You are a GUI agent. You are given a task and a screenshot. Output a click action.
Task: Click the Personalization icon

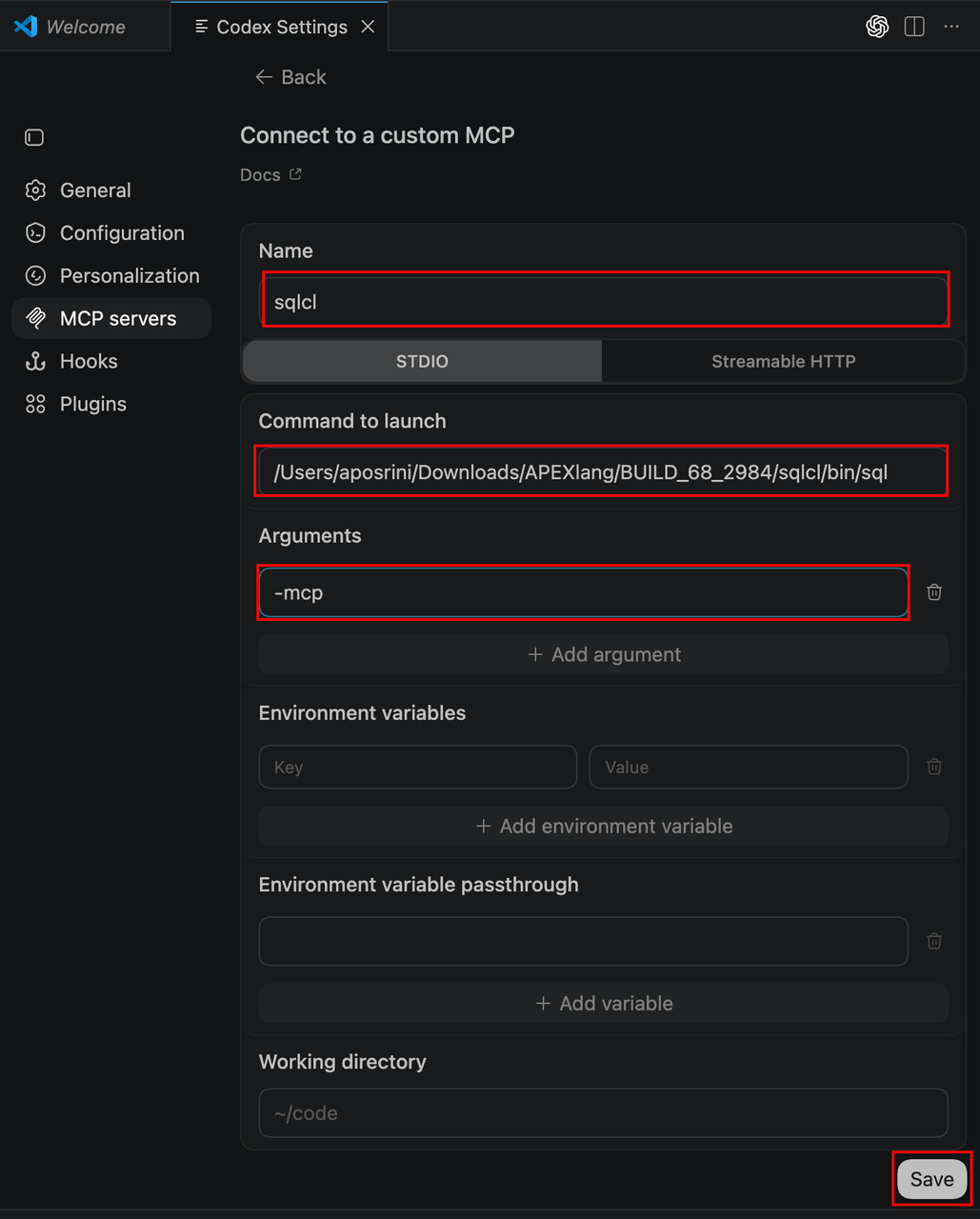pyautogui.click(x=35, y=276)
